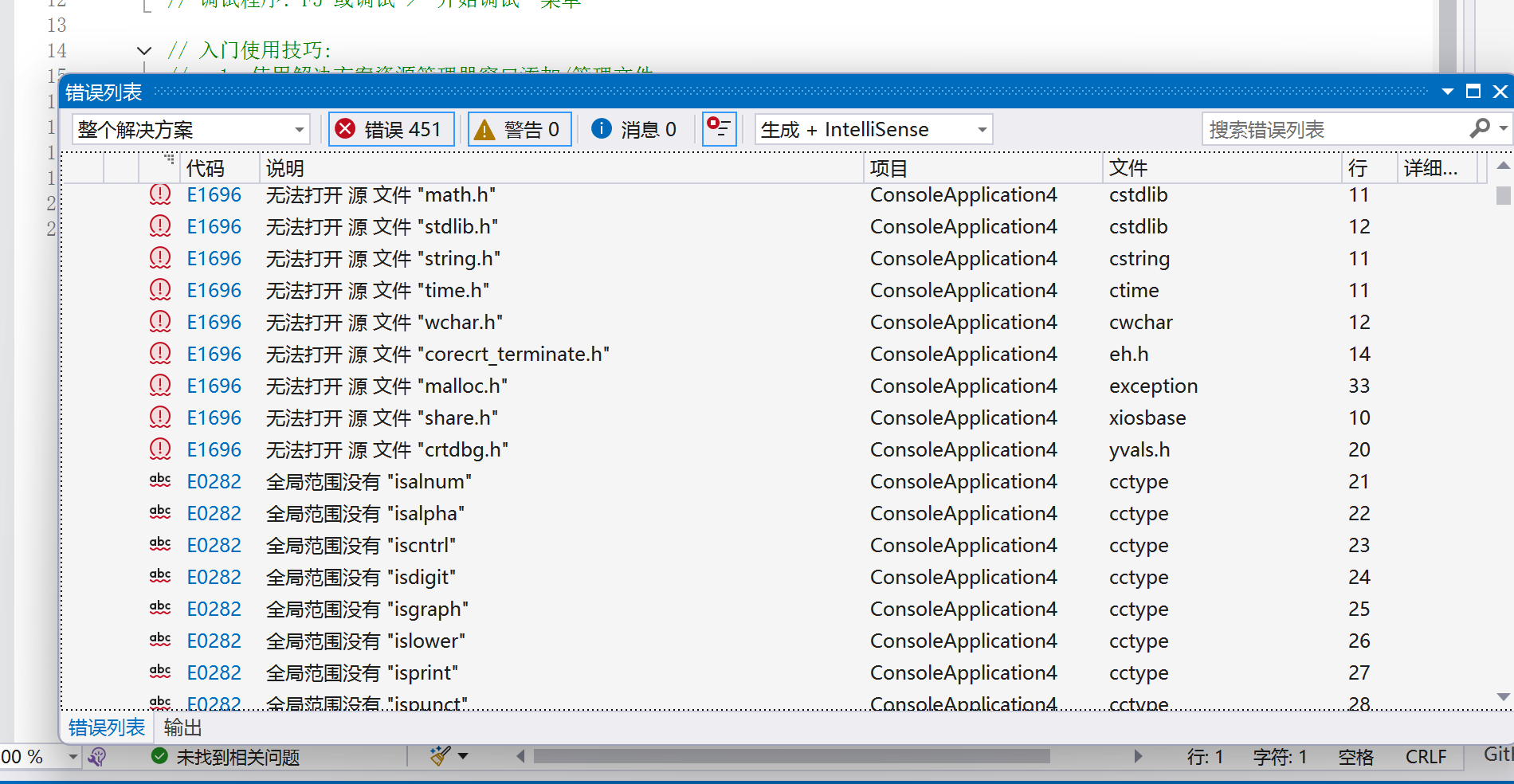Switch to the 输出 tab

coord(182,727)
